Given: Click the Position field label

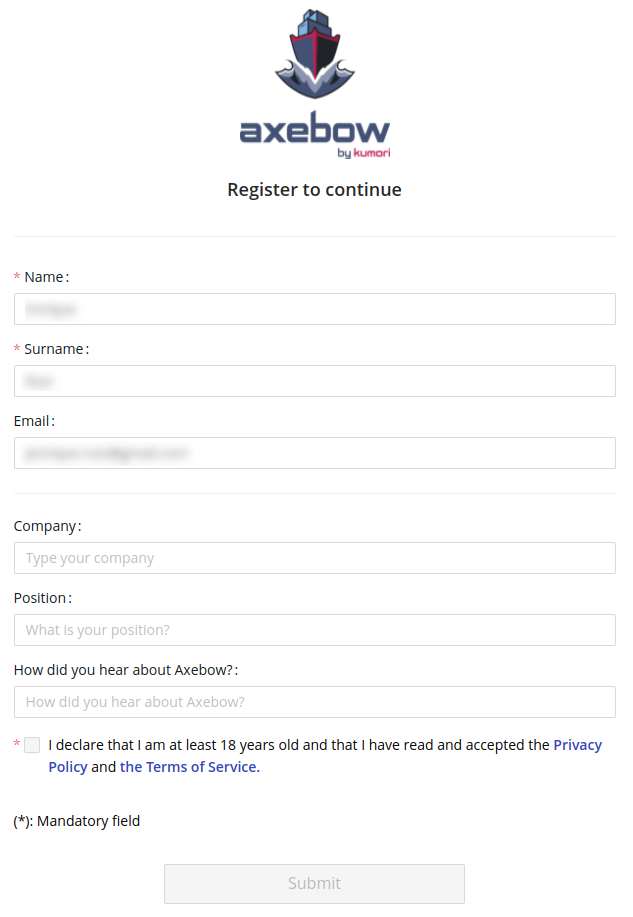Looking at the screenshot, I should (41, 598).
